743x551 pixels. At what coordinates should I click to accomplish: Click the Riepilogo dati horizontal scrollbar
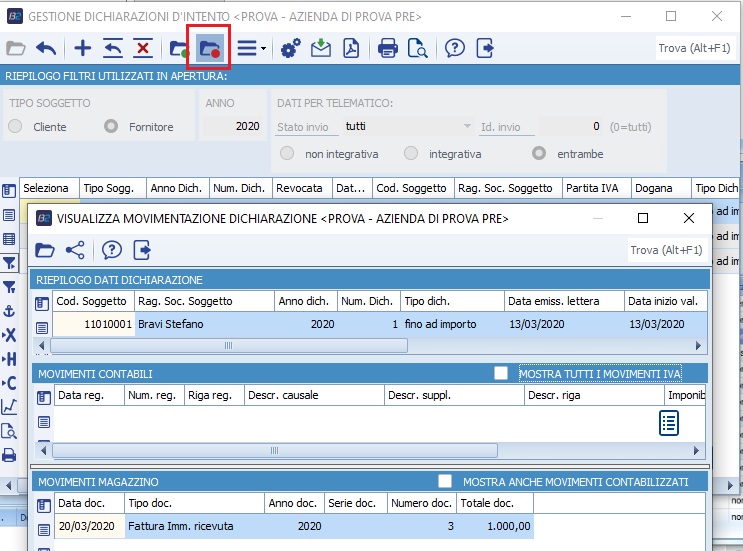click(x=228, y=345)
